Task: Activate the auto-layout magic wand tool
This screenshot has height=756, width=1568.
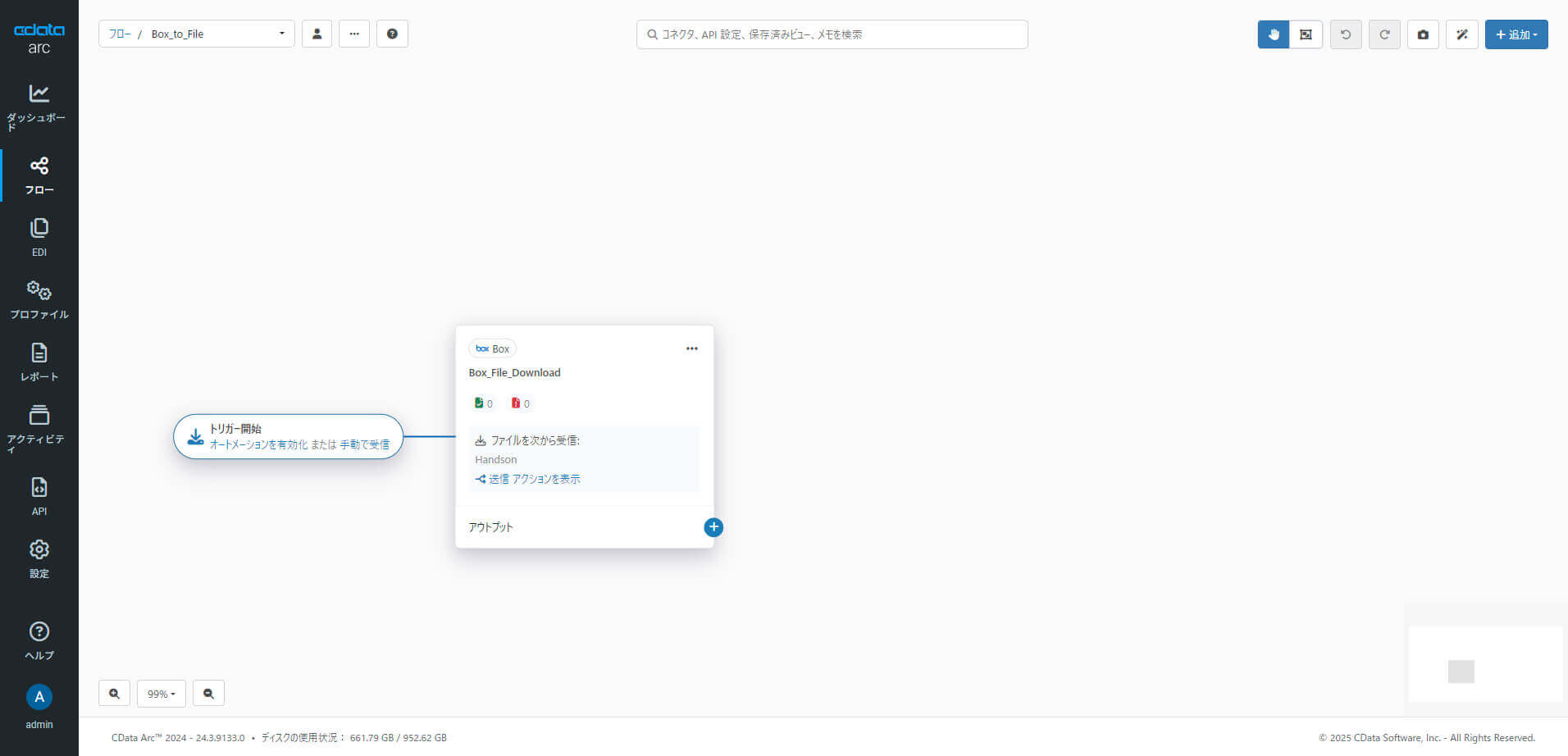Action: (x=1461, y=34)
